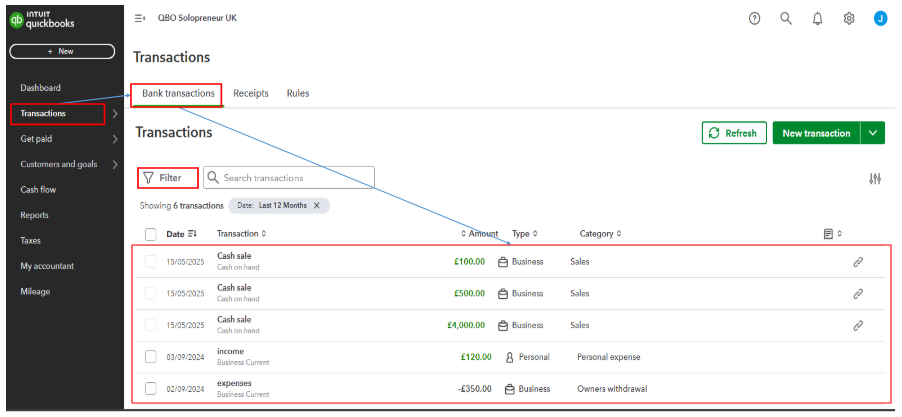
Task: Expand Customers and goals submenu
Action: (x=115, y=164)
